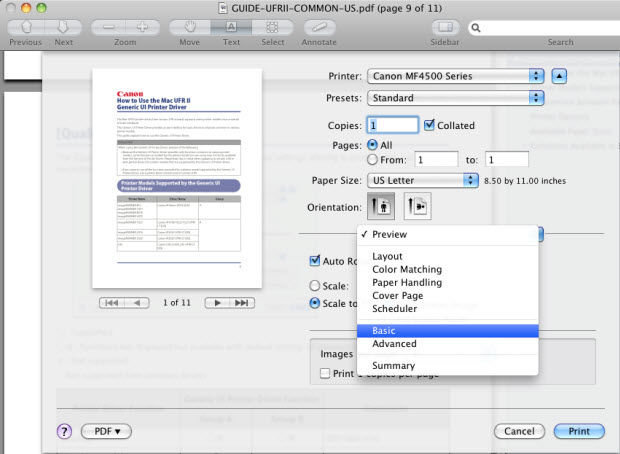The image size is (620, 454).
Task: Choose Paper Handling menu item
Action: point(448,282)
